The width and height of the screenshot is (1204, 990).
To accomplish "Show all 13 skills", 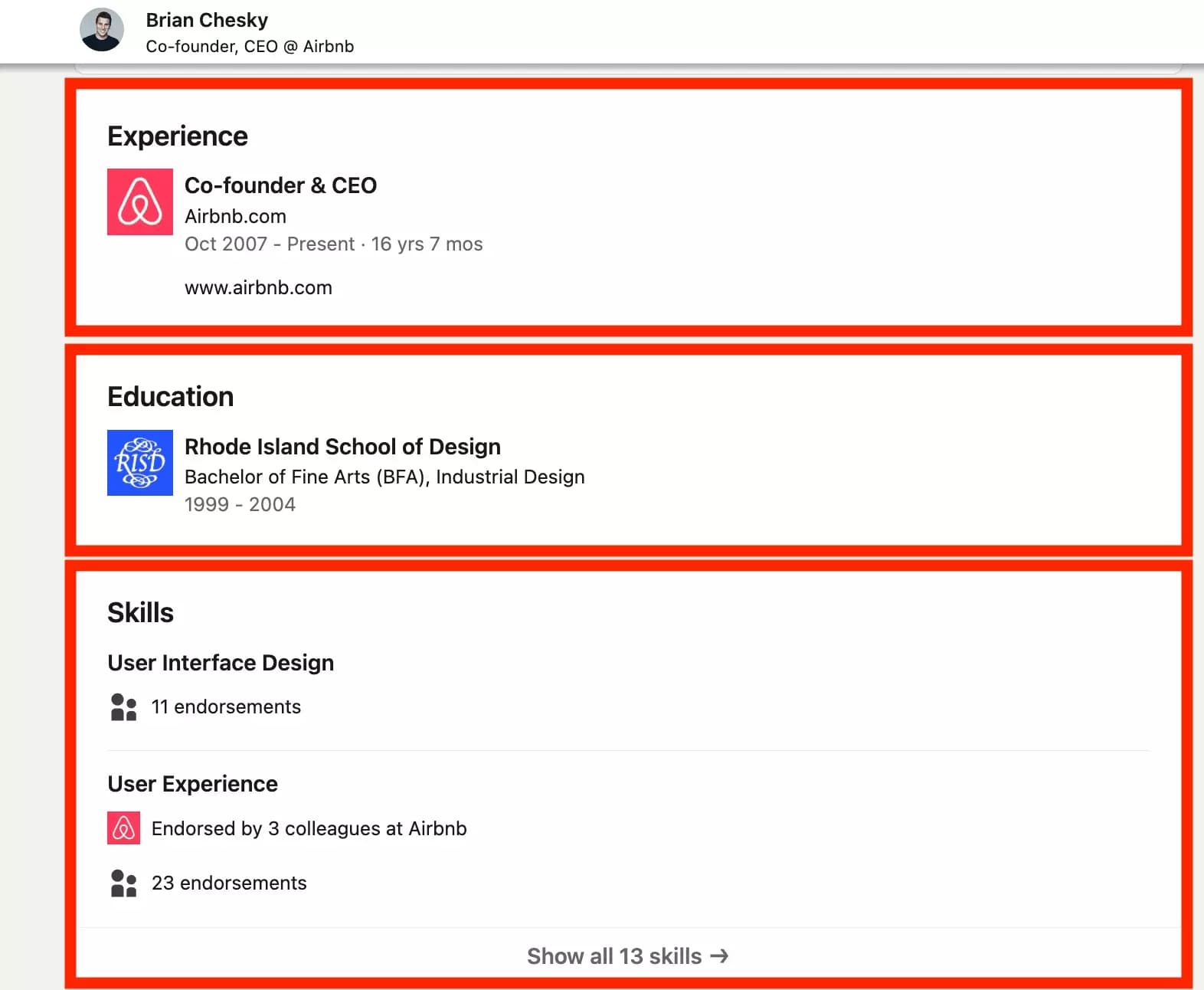I will 613,956.
